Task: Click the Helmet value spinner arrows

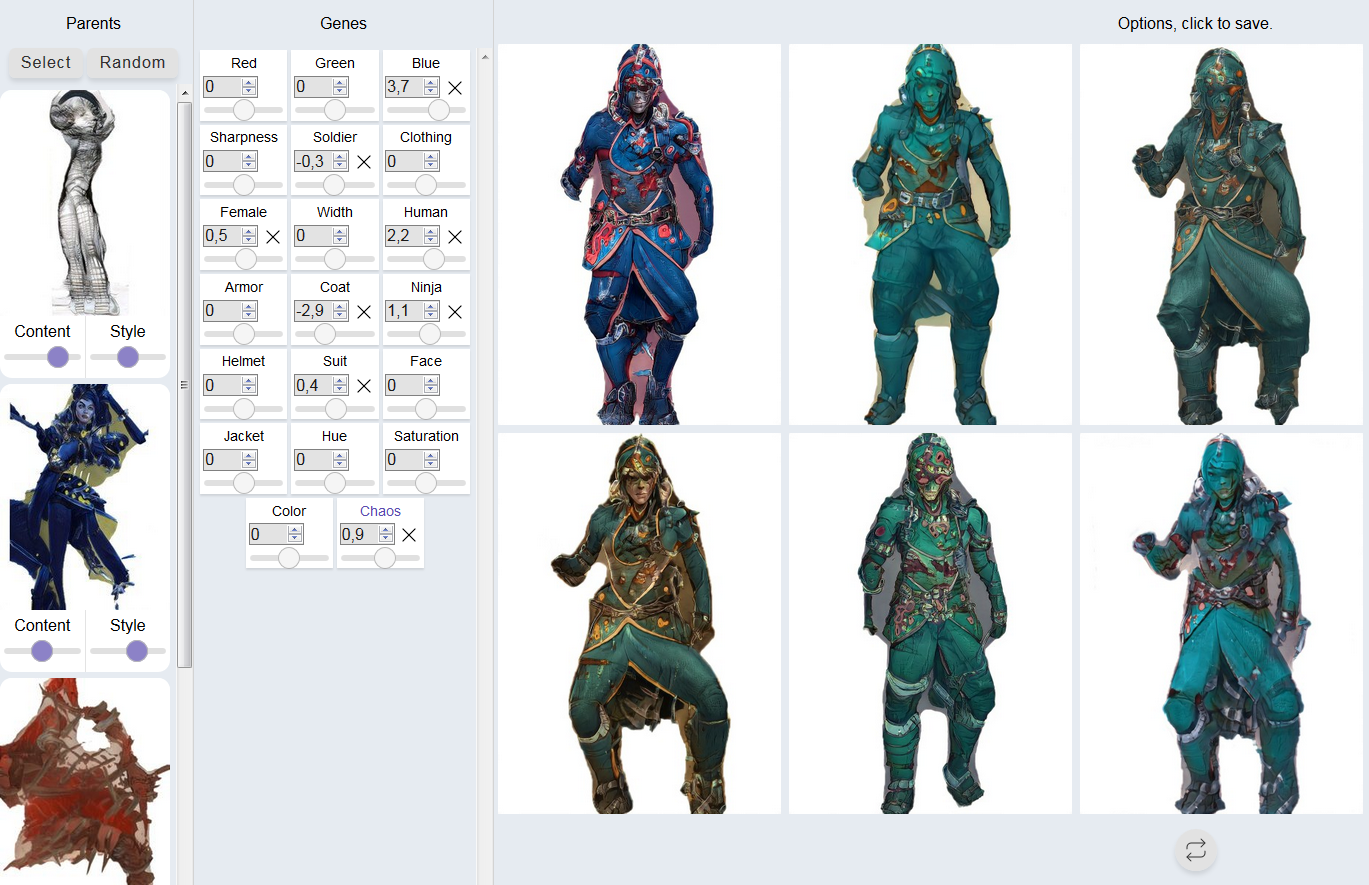Action: tap(249, 386)
